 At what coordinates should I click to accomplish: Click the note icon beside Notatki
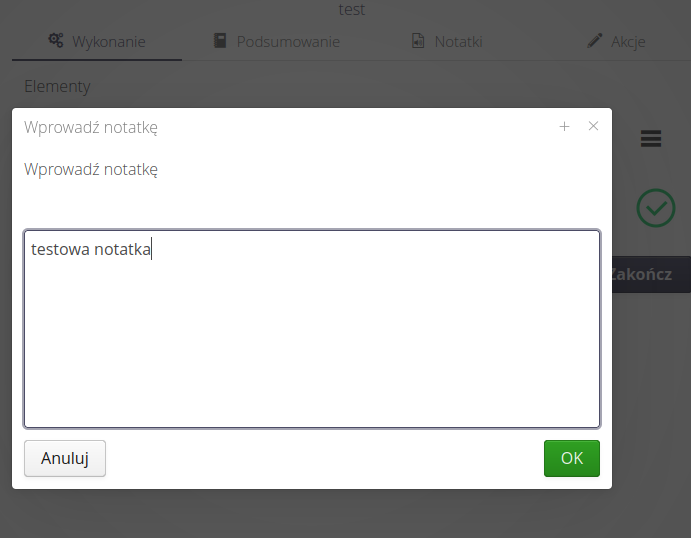tap(418, 41)
